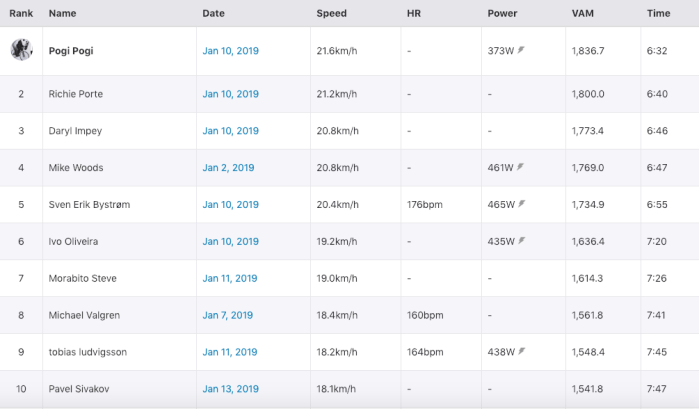Open Morabito Steve's Jan 11, 2019 activity

click(230, 278)
